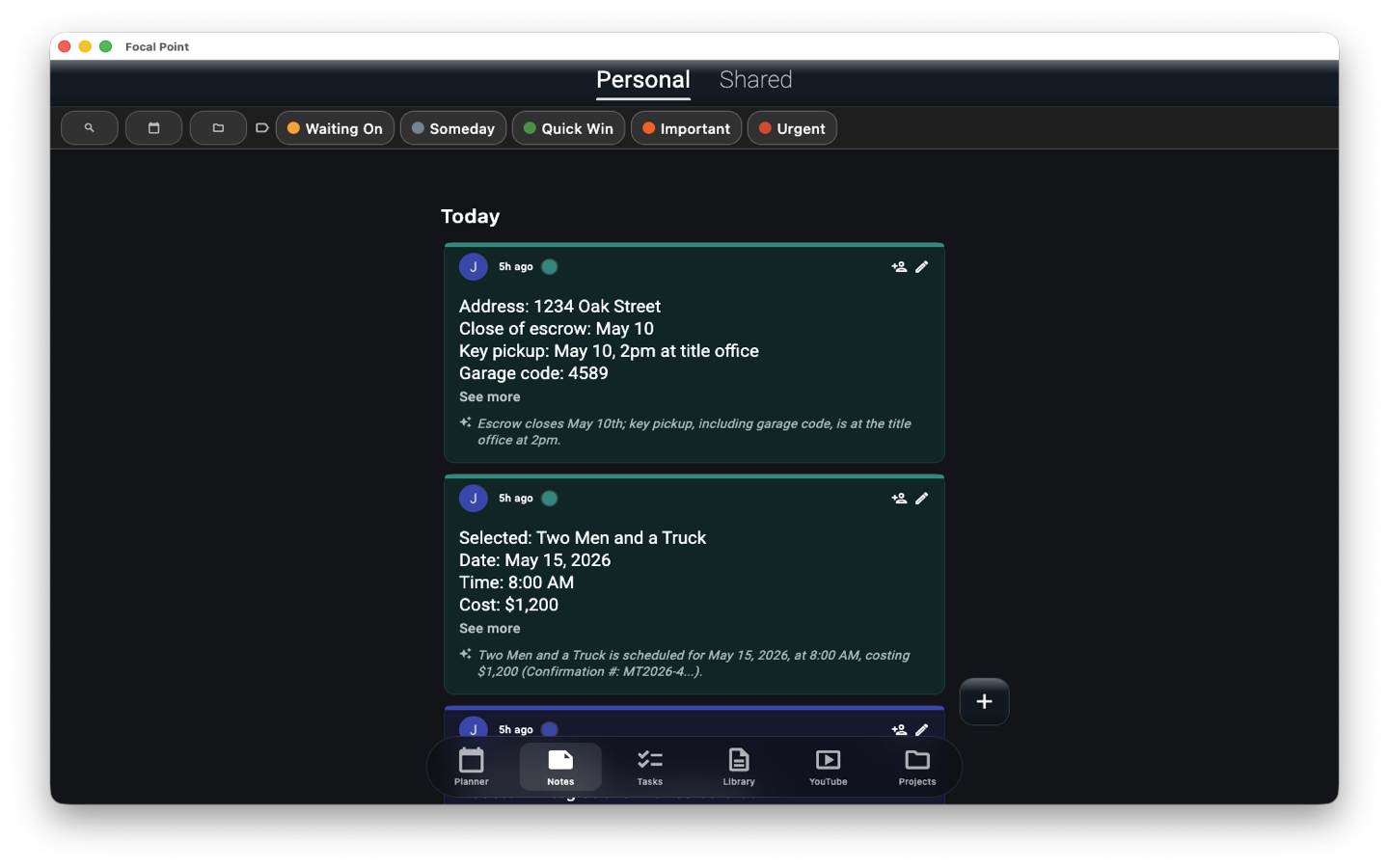This screenshot has width=1389, height=868.
Task: Click the folder filter icon
Action: (x=218, y=128)
